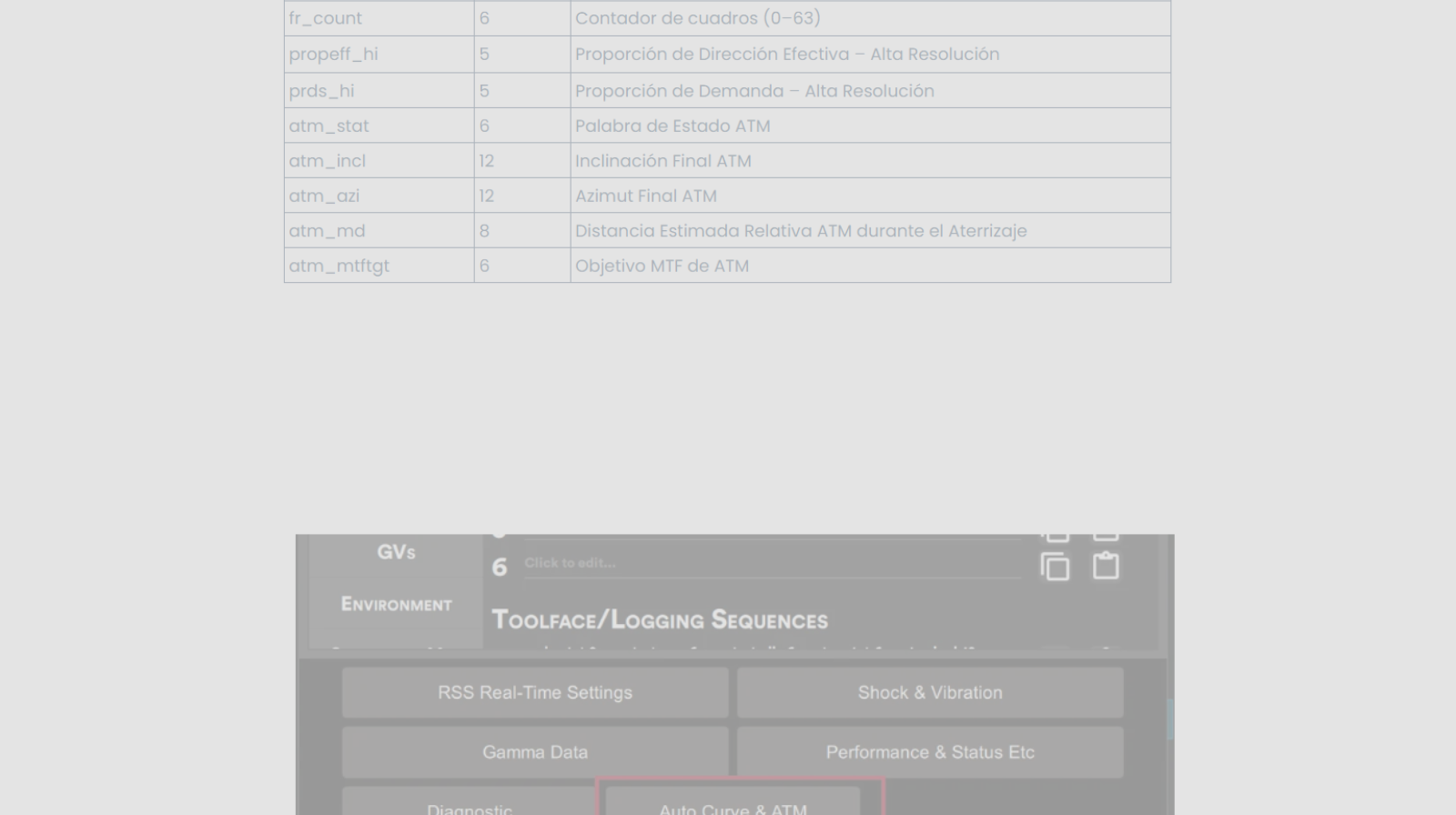Click the copy icon beside sequence 6
The height and width of the screenshot is (815, 1456).
tap(1055, 567)
